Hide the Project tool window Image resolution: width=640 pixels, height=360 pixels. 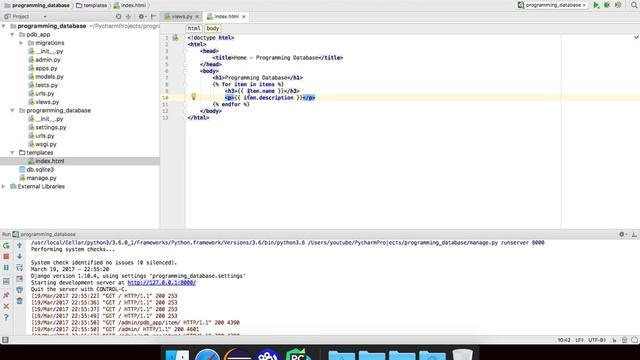point(153,17)
